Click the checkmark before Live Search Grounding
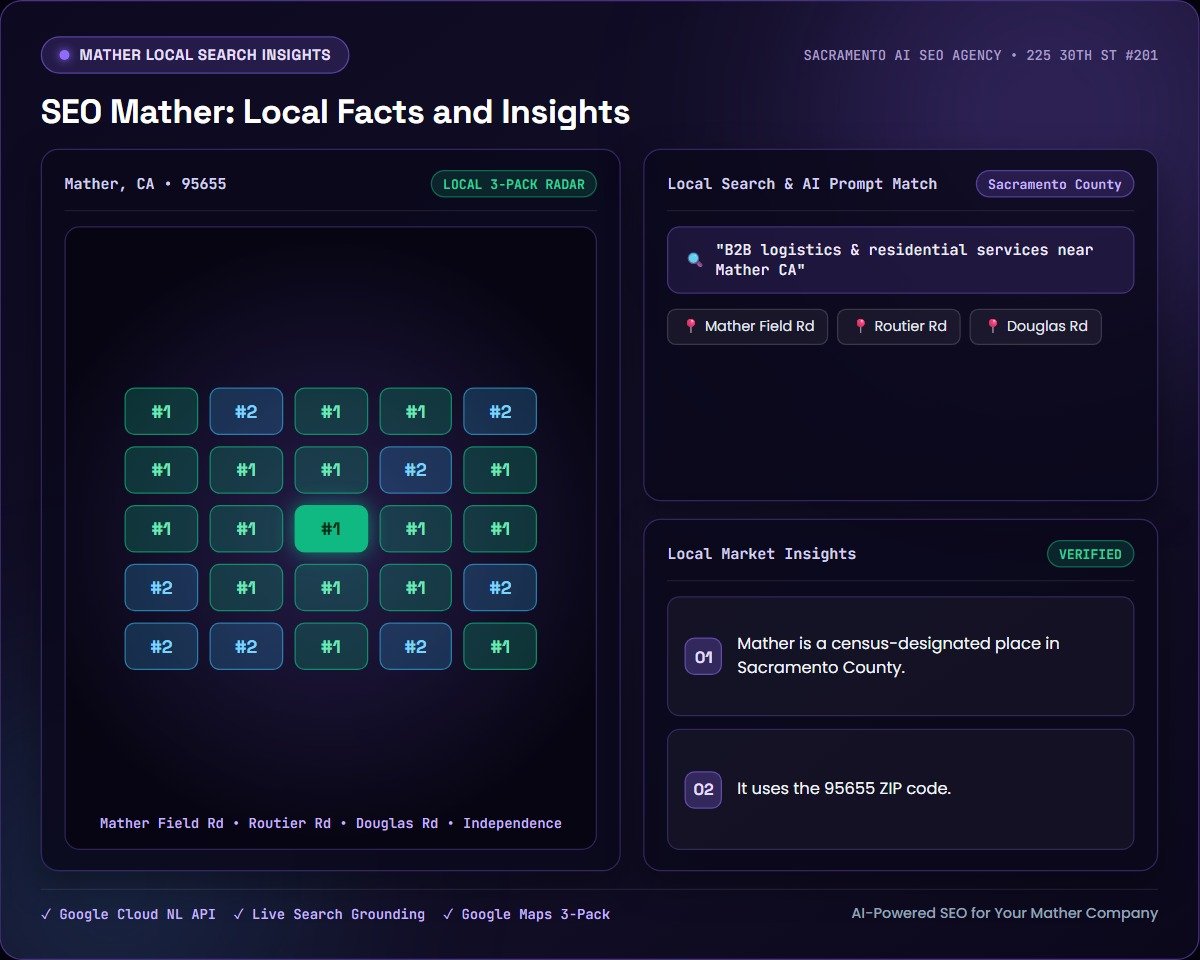The width and height of the screenshot is (1200, 960). coord(238,914)
